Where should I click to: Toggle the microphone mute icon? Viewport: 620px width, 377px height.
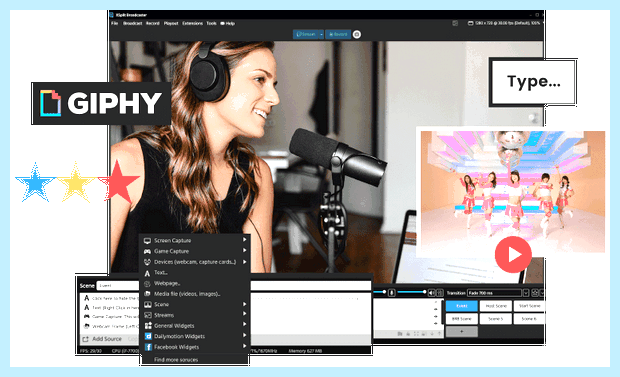(x=391, y=293)
